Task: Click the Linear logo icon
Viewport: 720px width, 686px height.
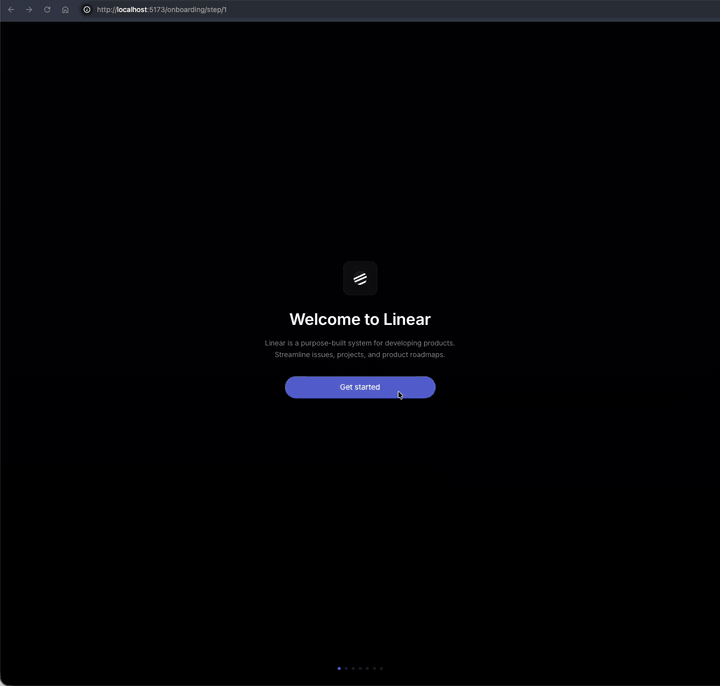Action: tap(360, 278)
